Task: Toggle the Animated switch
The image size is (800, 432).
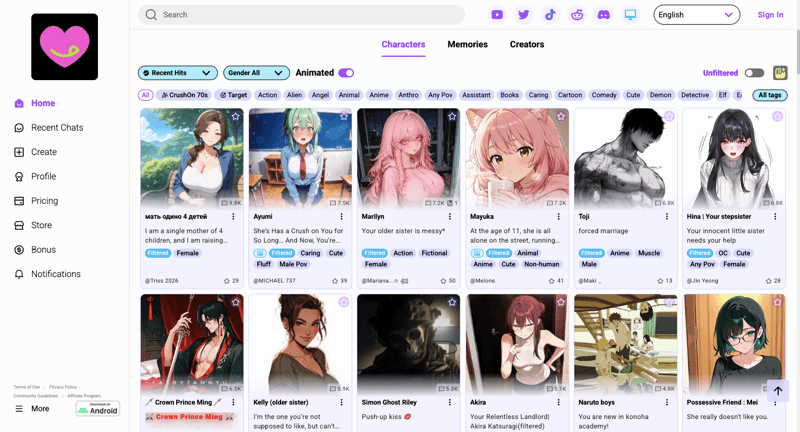Action: point(346,73)
